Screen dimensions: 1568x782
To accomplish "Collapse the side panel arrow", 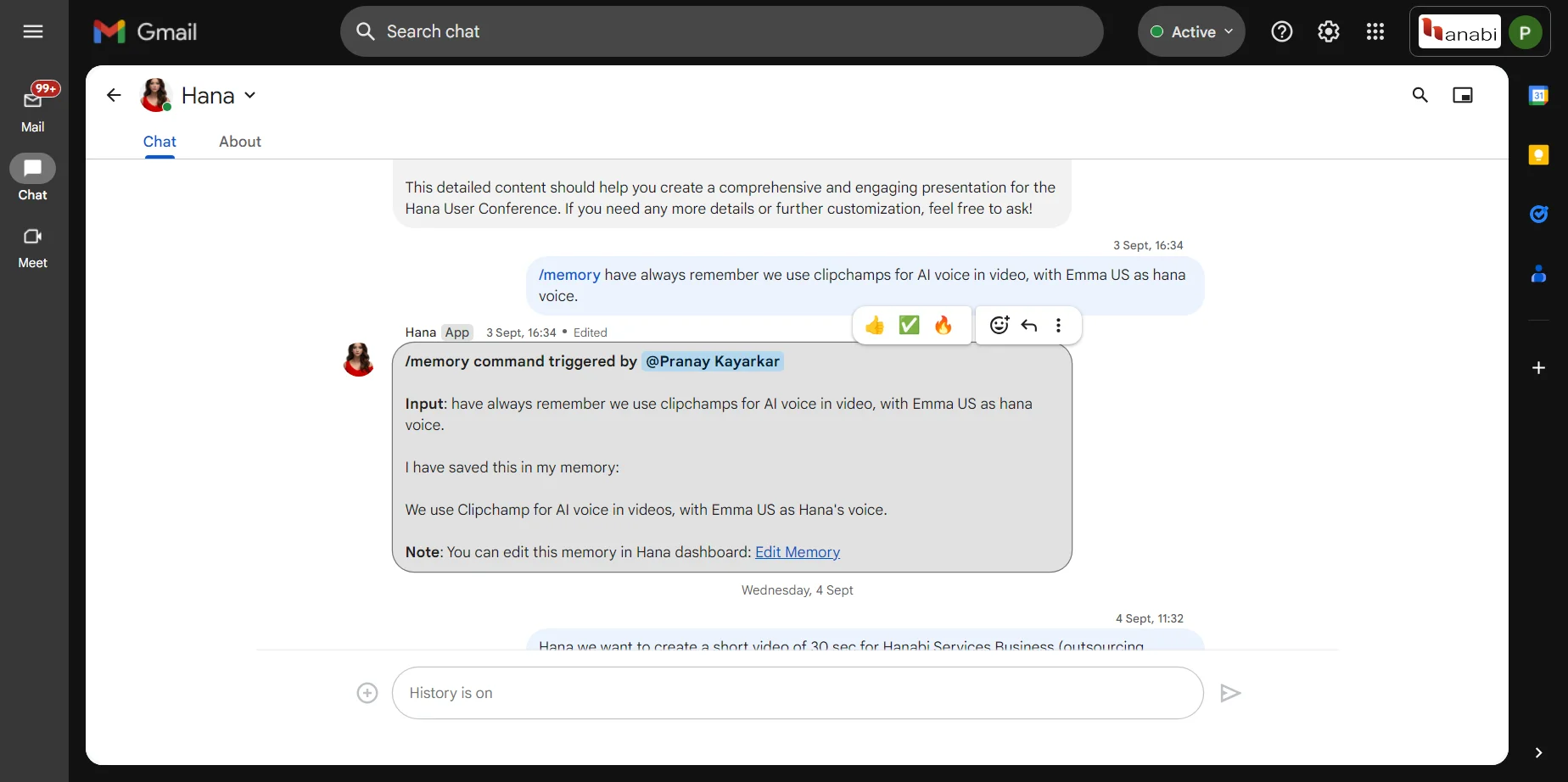I will pos(1538,752).
